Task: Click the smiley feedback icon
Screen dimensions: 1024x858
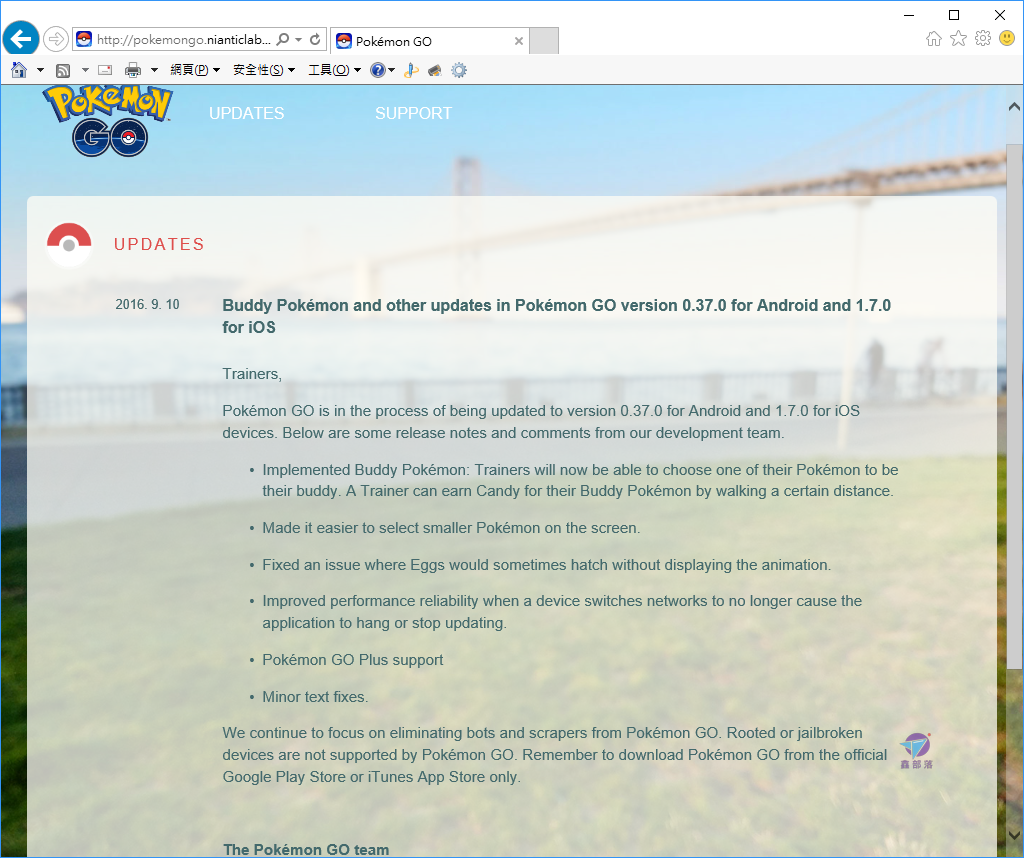Action: coord(1007,39)
